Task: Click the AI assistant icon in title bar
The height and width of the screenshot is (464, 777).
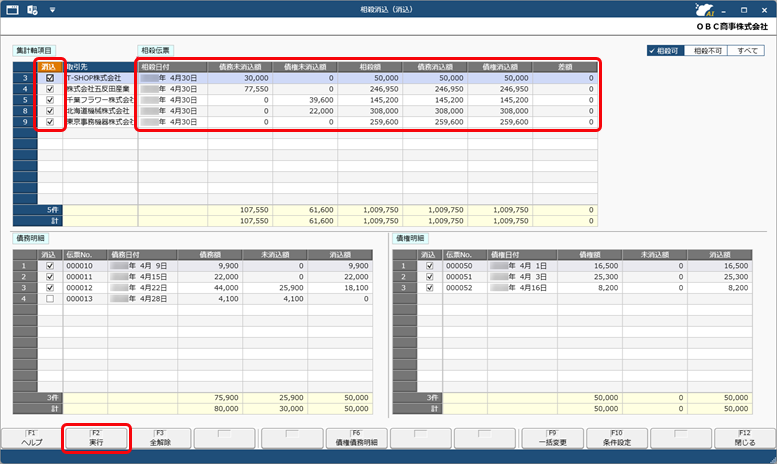Action: click(704, 9)
